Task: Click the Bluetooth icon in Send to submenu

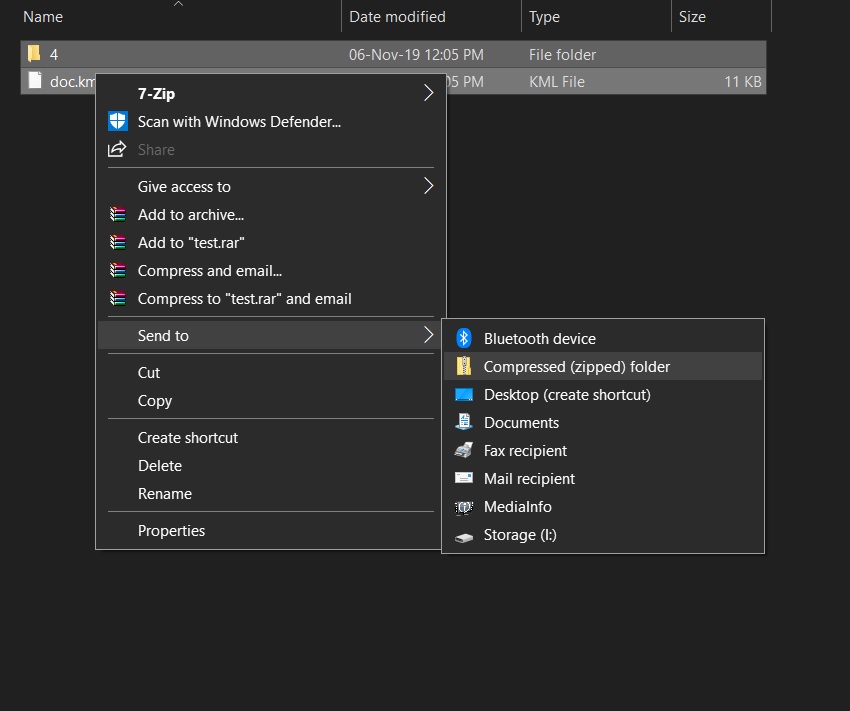Action: (463, 338)
